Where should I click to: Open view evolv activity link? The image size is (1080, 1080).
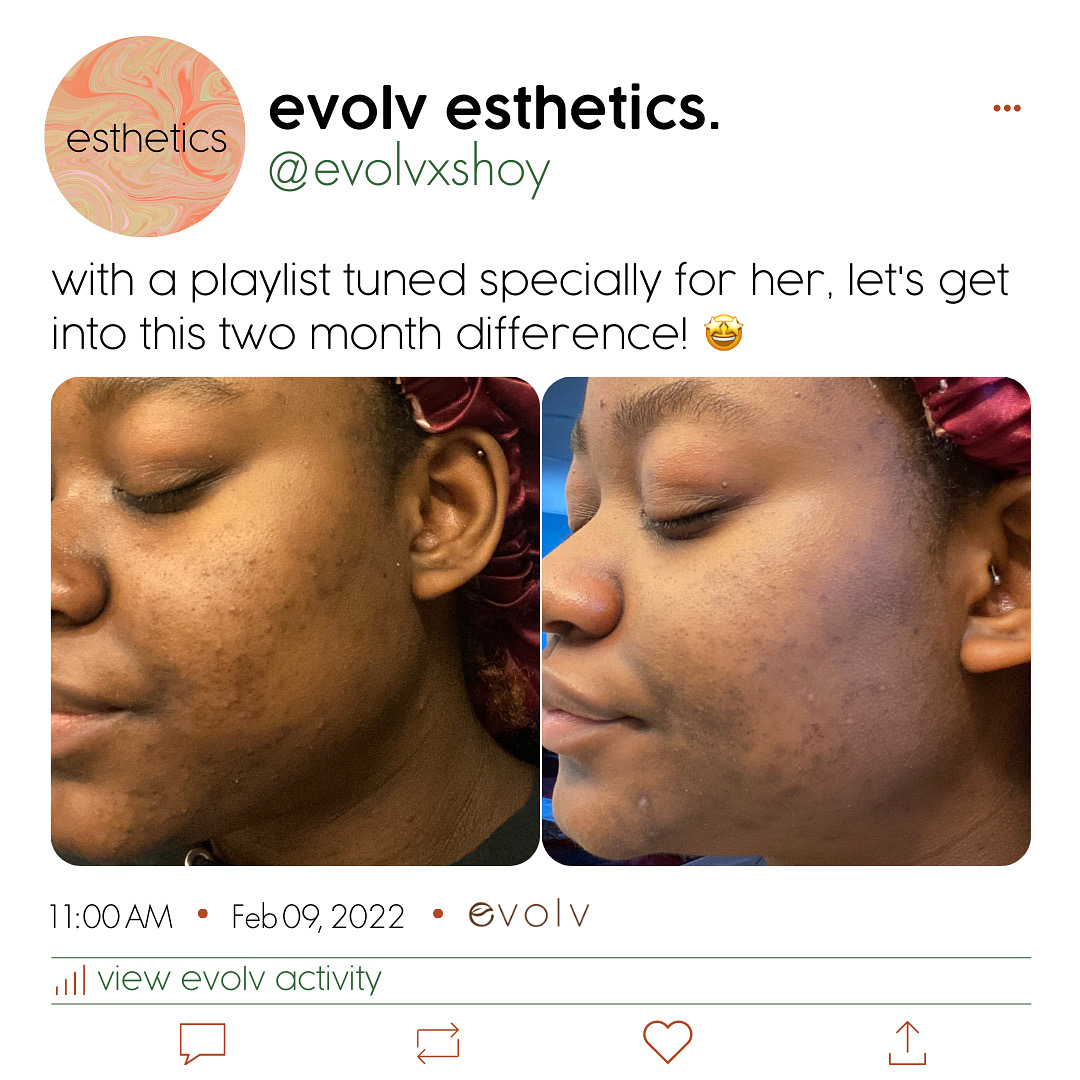[239, 979]
